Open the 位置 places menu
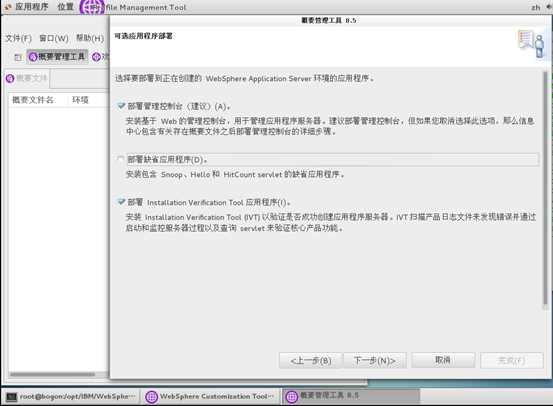 pos(66,7)
